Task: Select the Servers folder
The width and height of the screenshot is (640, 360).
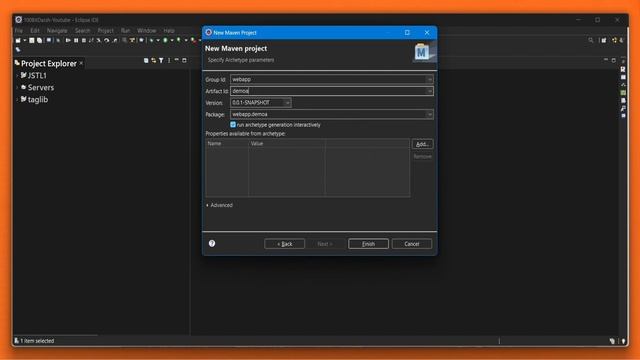Action: click(41, 87)
